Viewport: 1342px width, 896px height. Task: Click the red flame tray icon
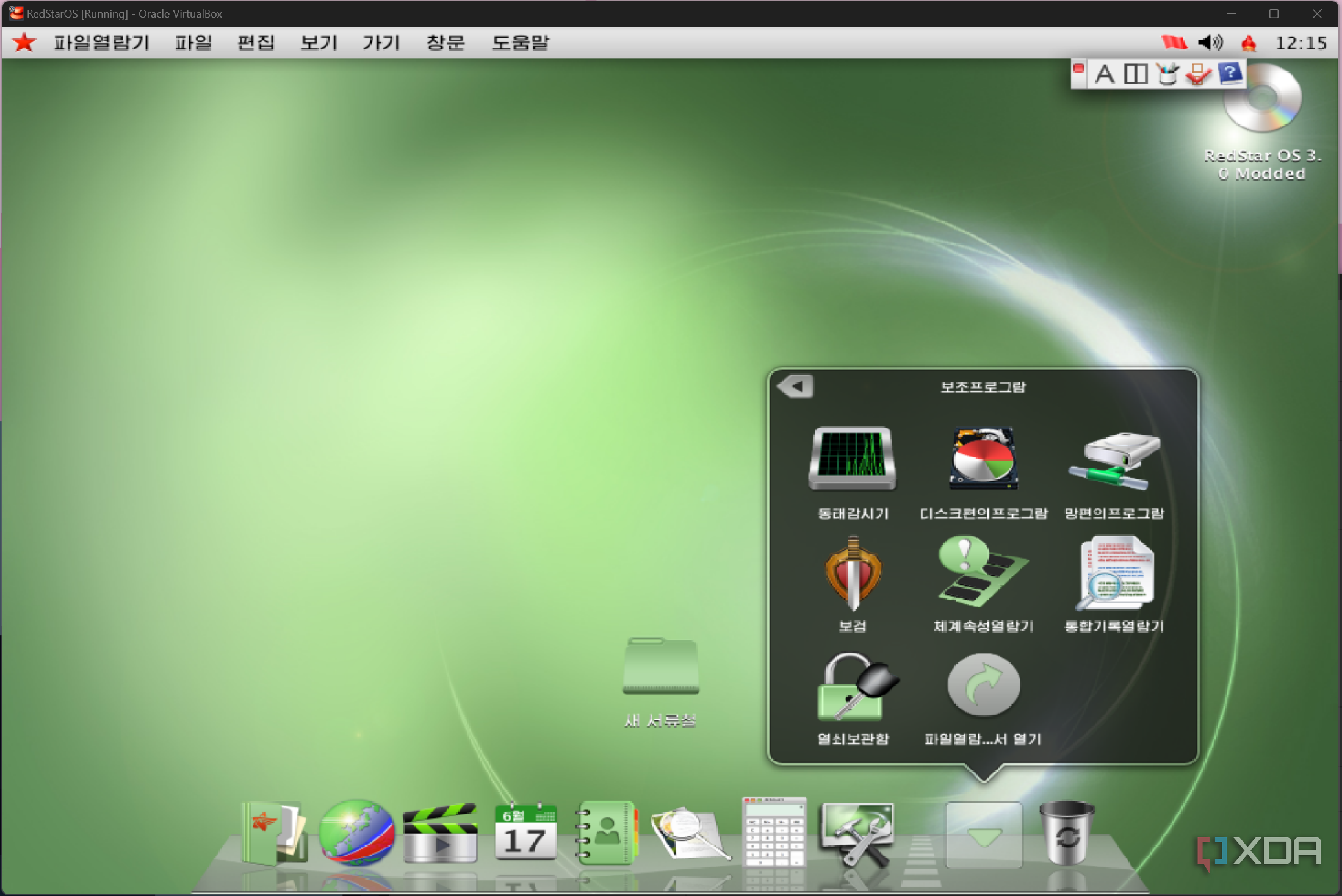(1249, 43)
